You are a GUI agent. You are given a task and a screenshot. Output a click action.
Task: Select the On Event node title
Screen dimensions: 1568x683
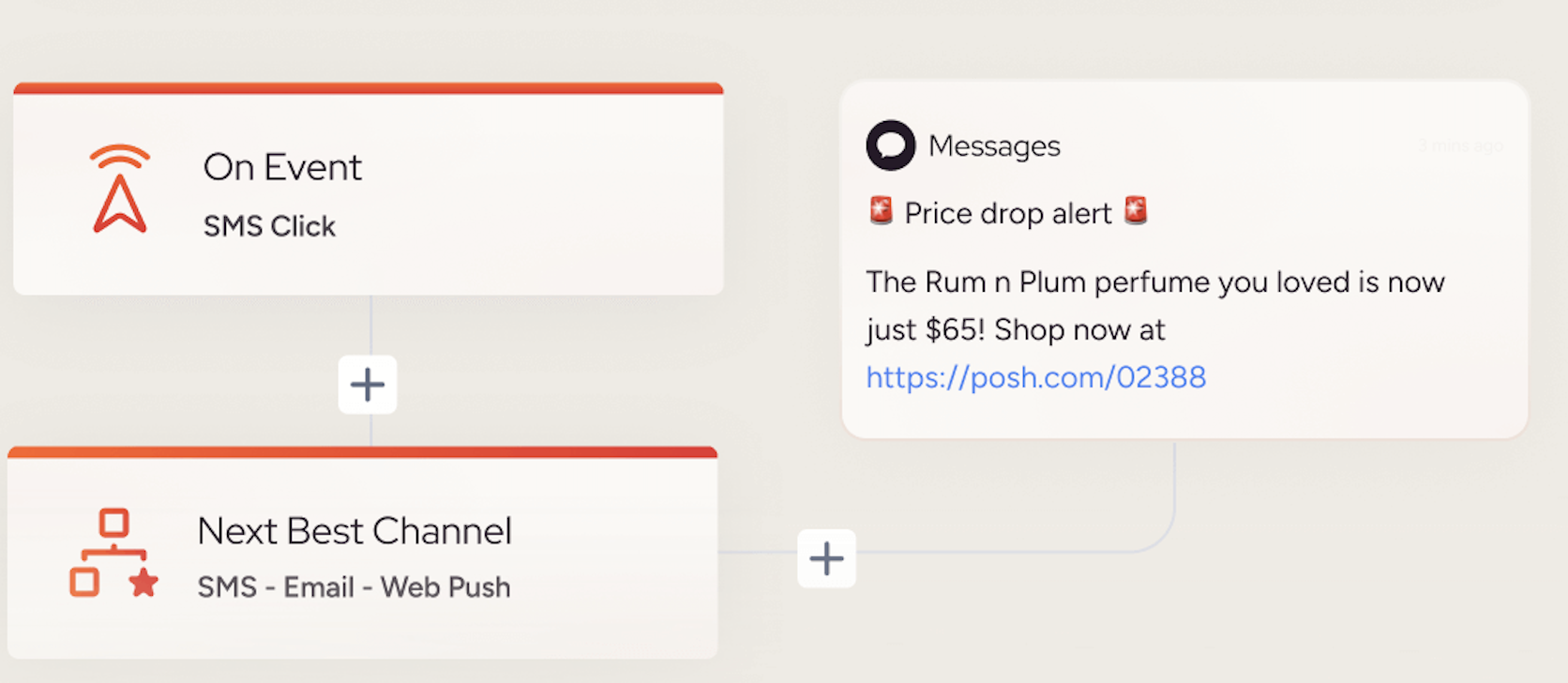(282, 167)
